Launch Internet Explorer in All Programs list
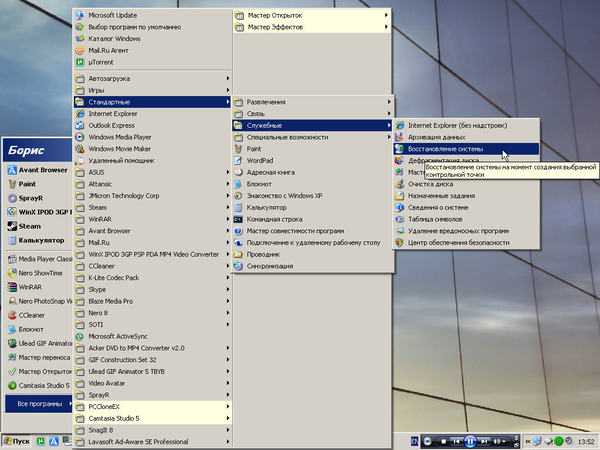The width and height of the screenshot is (600, 450). 152,114
